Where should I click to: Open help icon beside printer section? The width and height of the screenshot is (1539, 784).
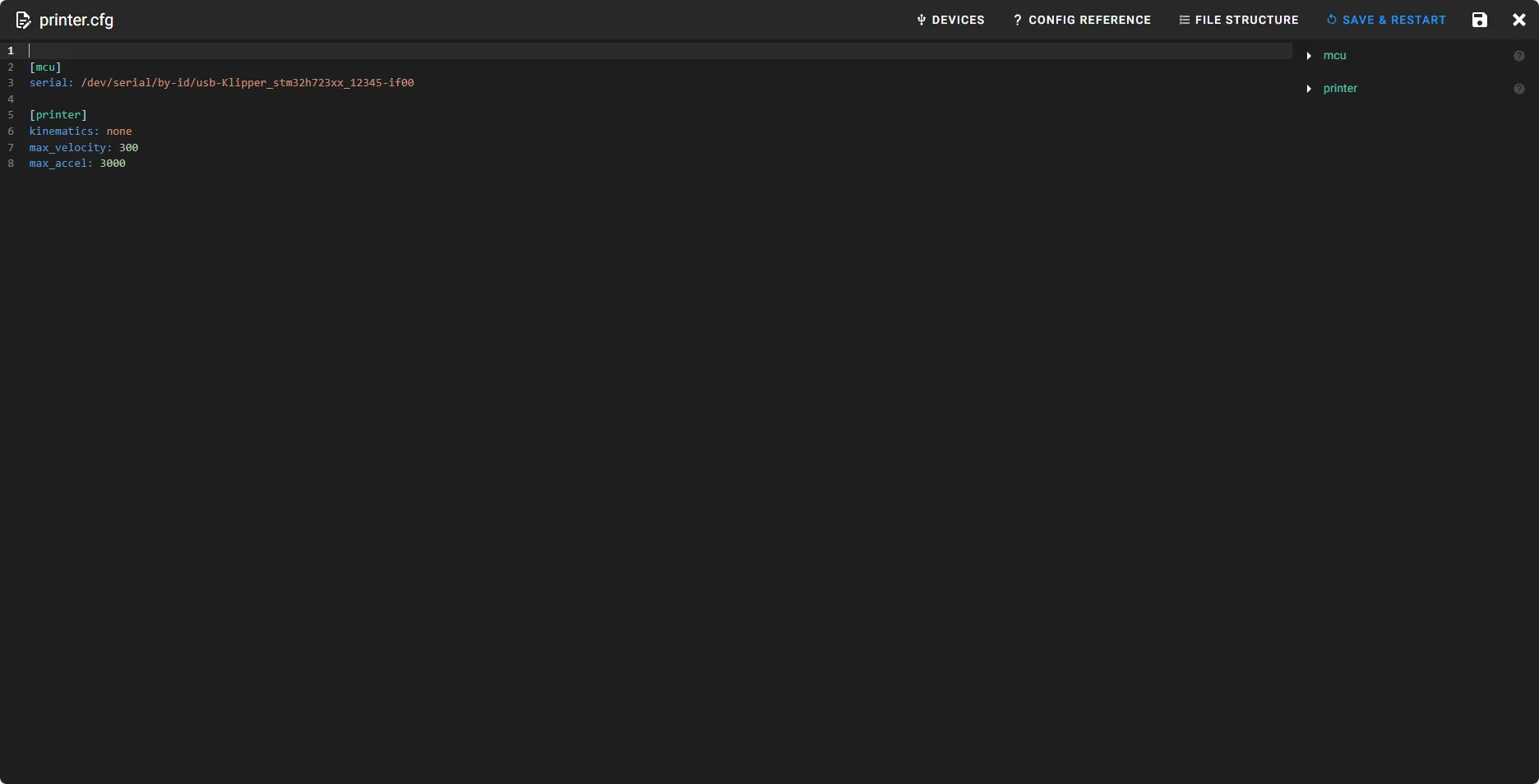[x=1518, y=89]
